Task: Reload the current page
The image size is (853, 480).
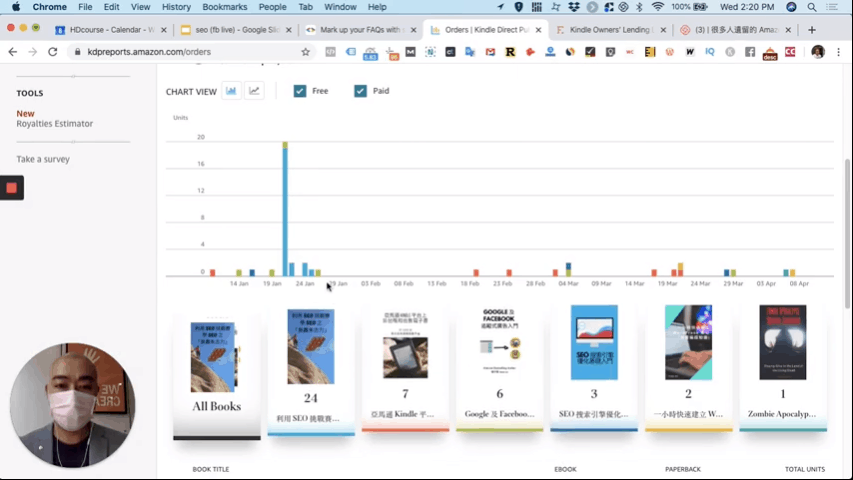Action: tap(53, 52)
